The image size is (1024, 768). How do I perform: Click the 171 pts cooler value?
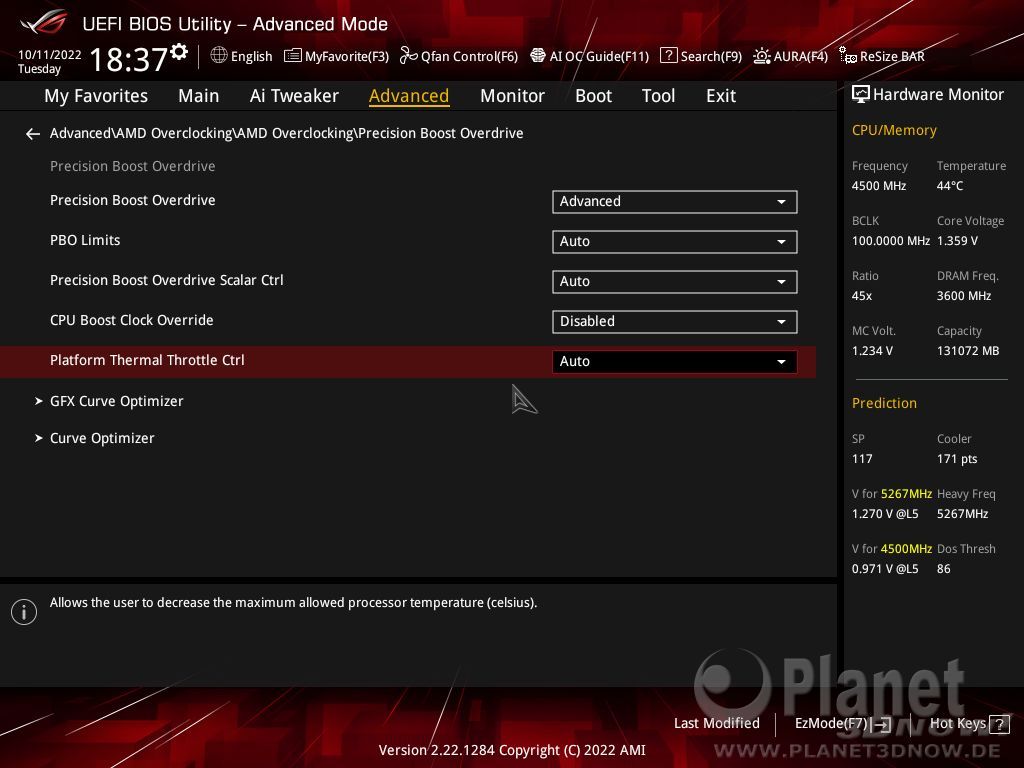pyautogui.click(x=957, y=459)
